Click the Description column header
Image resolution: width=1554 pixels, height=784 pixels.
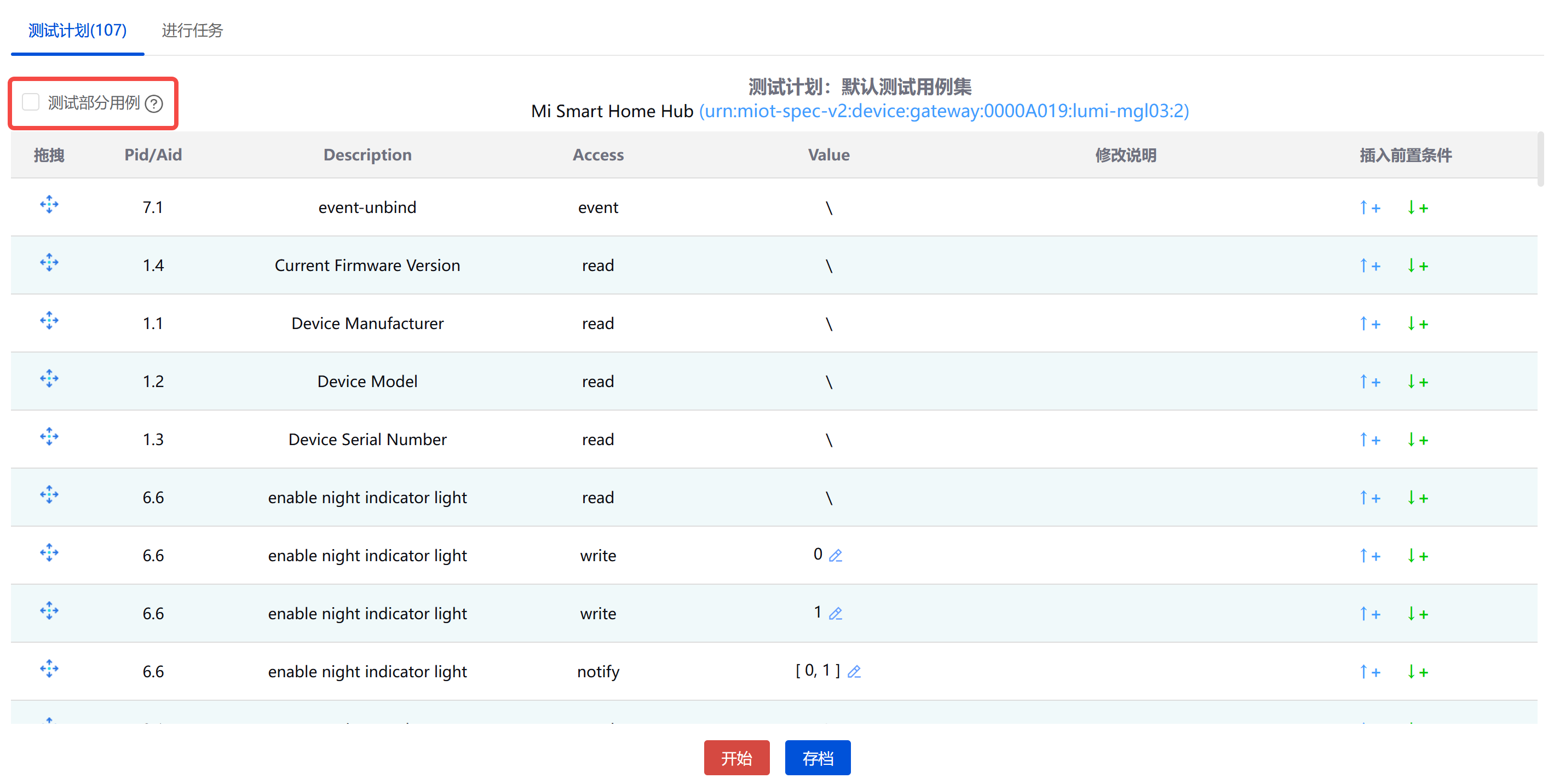(x=367, y=155)
